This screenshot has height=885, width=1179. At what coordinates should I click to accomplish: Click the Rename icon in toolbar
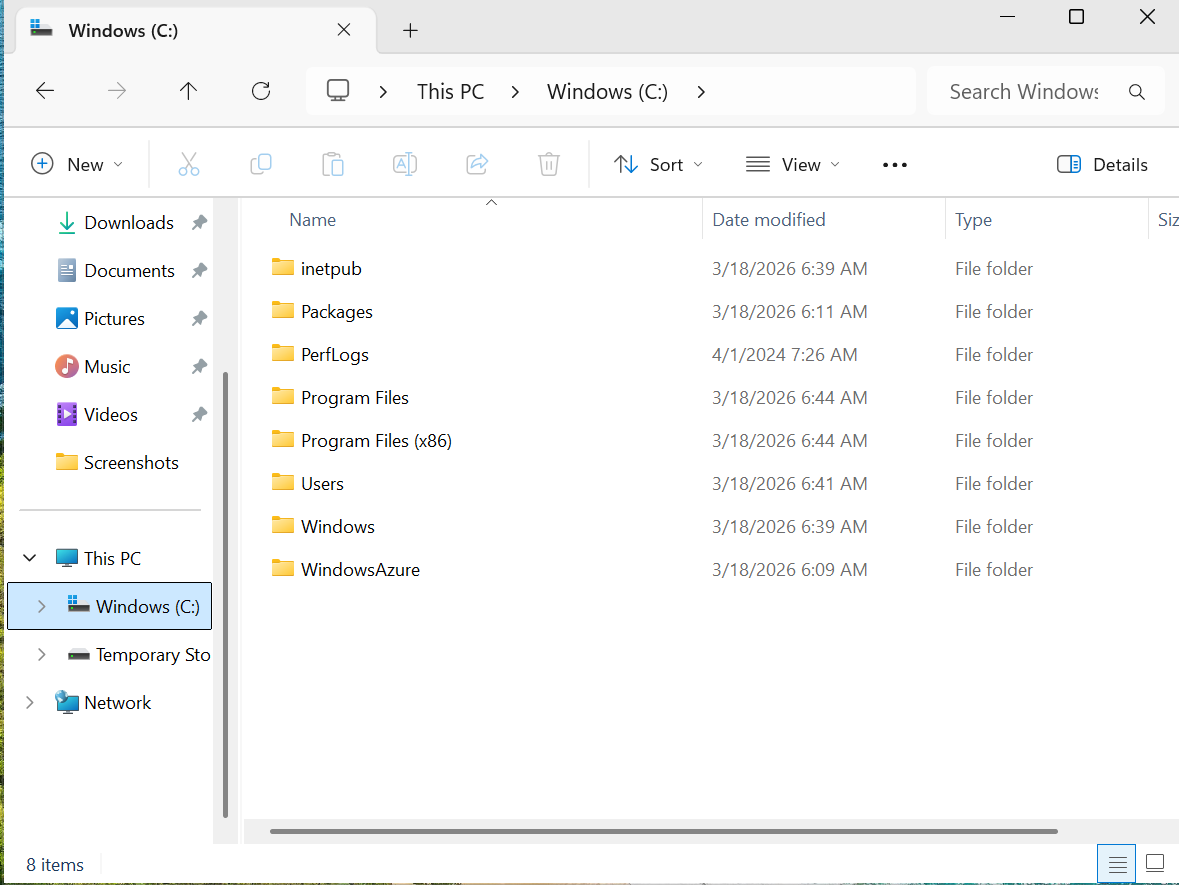(405, 164)
